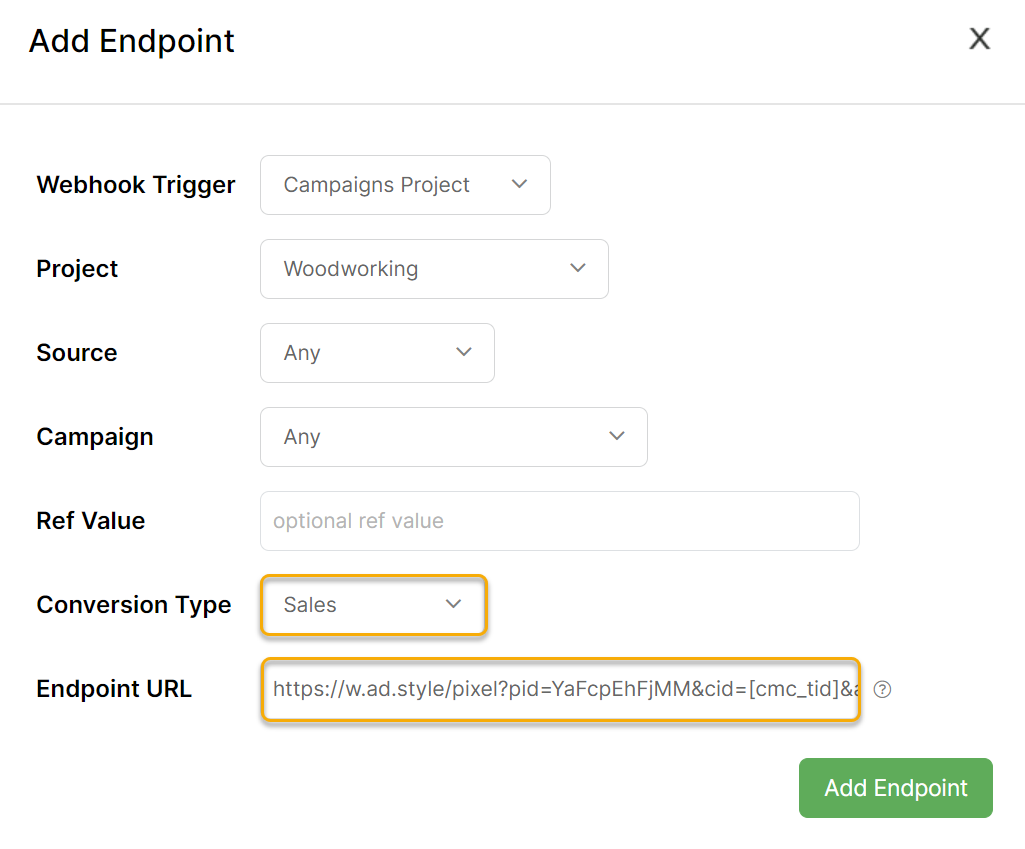The image size is (1025, 849).
Task: Click the Conversion Type chevron arrow
Action: [x=453, y=604]
